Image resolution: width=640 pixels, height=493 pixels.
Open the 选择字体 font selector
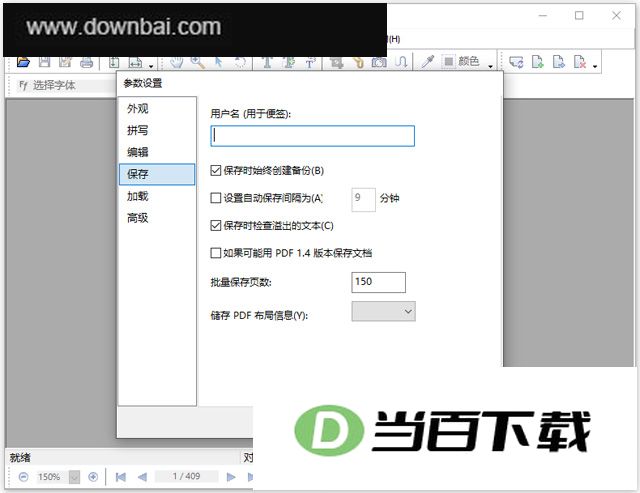pos(67,85)
